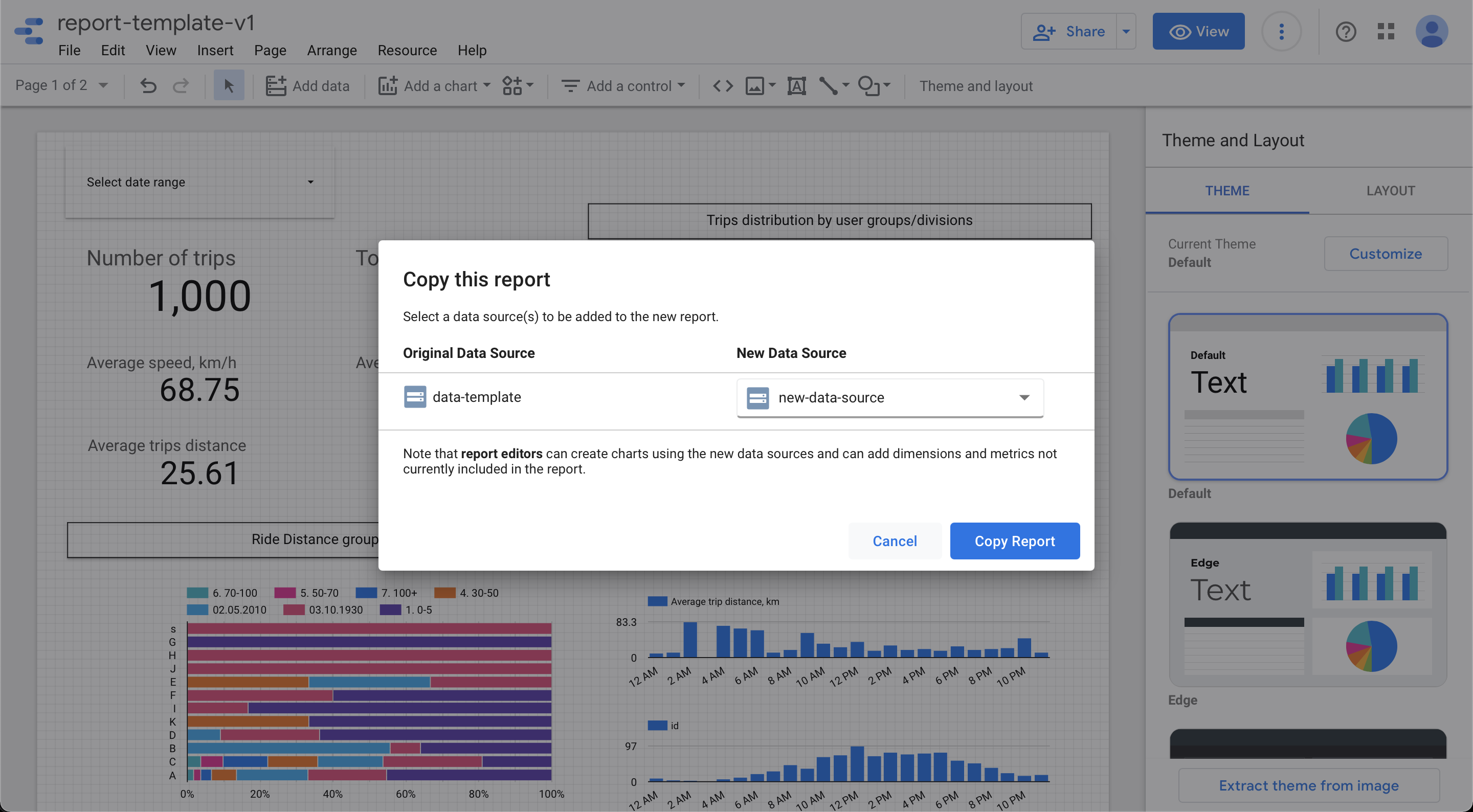The width and height of the screenshot is (1473, 812).
Task: Click the Average speed, km/h scorecard
Action: [x=162, y=381]
